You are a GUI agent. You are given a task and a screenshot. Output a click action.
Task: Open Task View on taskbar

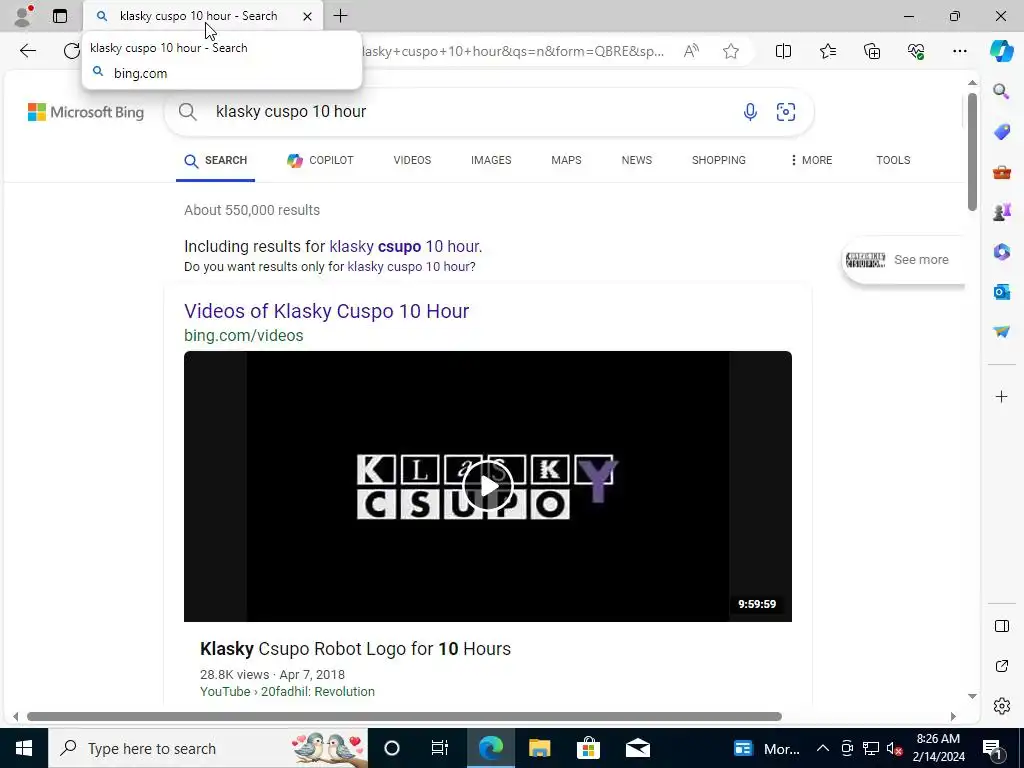(440, 748)
